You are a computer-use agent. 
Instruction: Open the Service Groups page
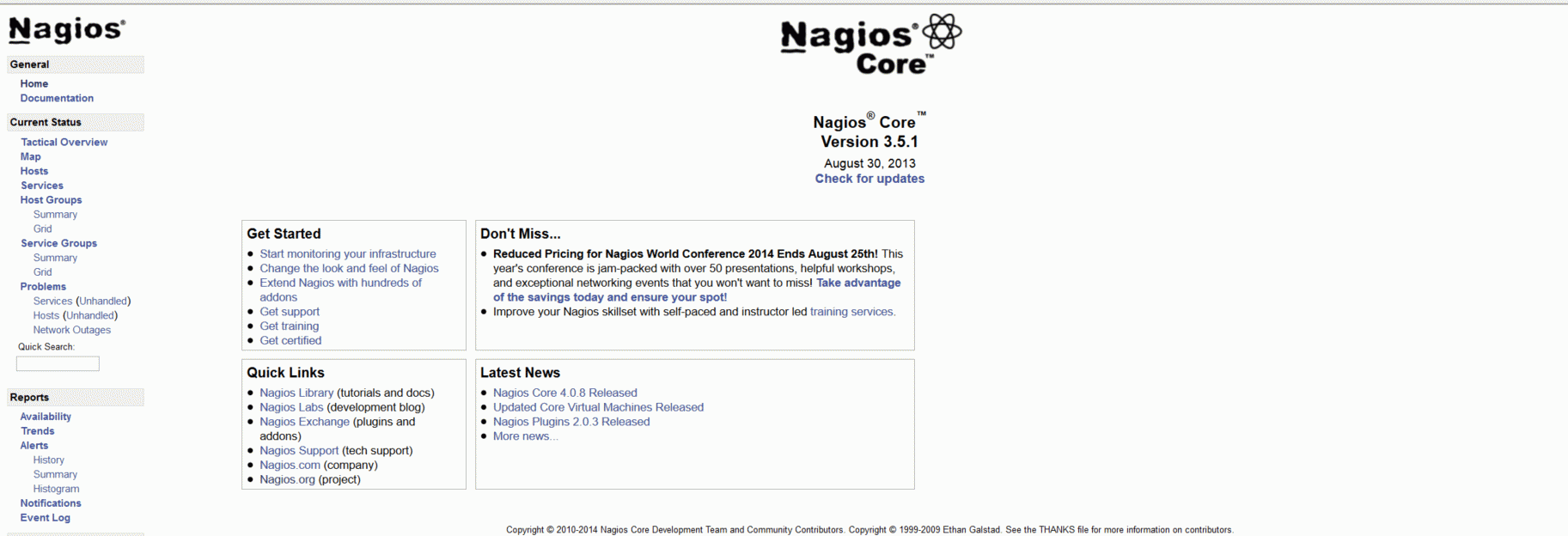59,243
